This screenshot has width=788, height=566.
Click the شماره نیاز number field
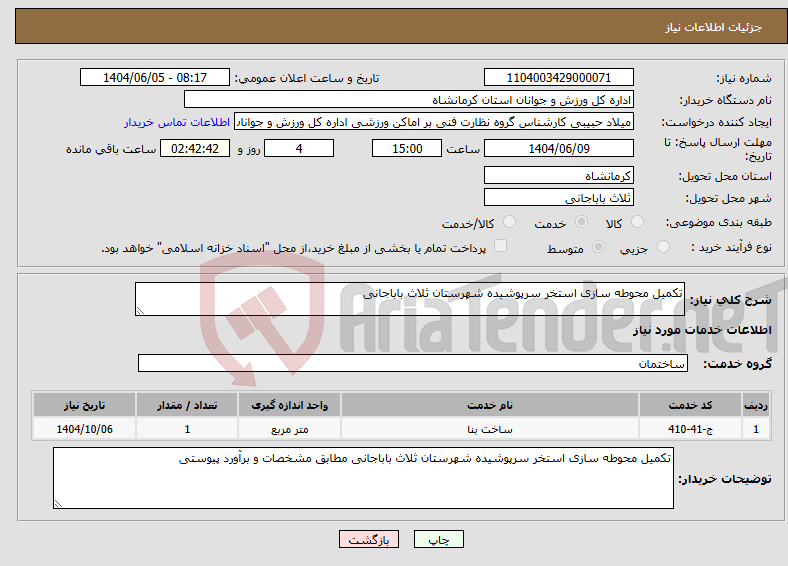[x=558, y=77]
